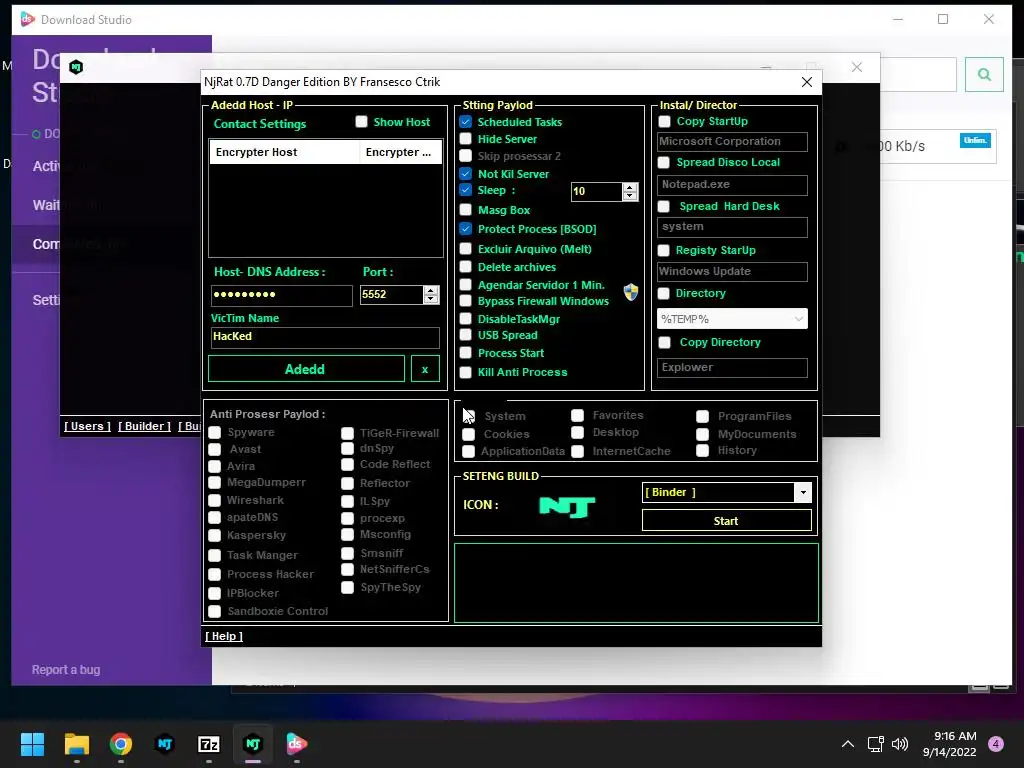This screenshot has height=768, width=1024.
Task: Open File Explorer from the taskbar
Action: (x=76, y=744)
